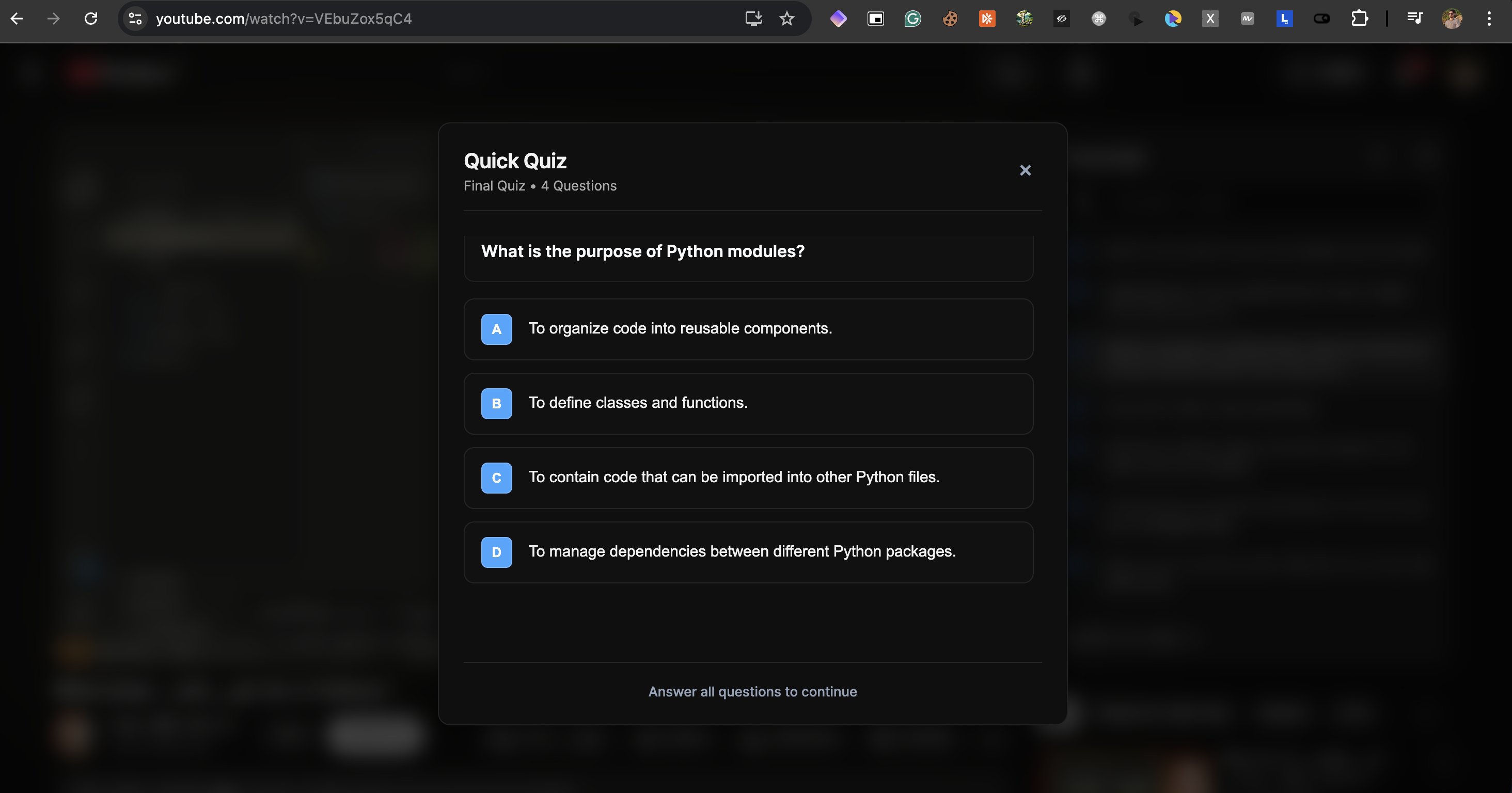1512x793 pixels.
Task: Click the blue L extension icon
Action: pos(1284,19)
